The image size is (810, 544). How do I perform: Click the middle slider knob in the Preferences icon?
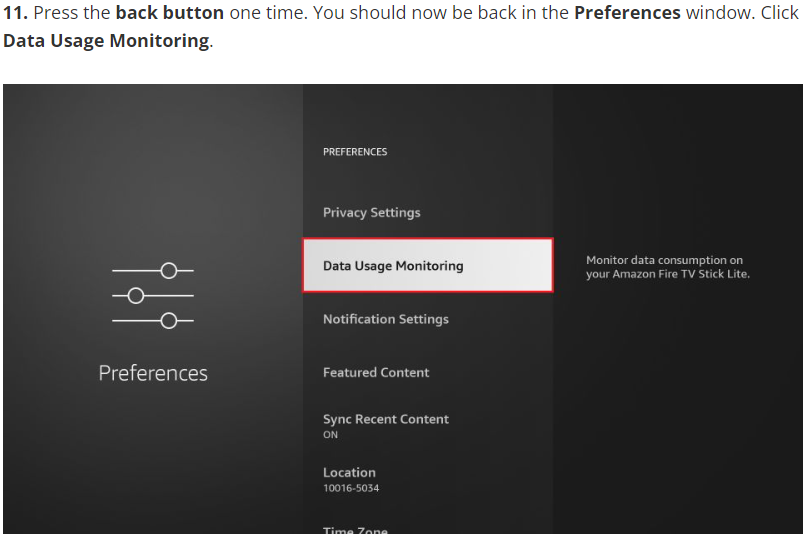[x=136, y=296]
